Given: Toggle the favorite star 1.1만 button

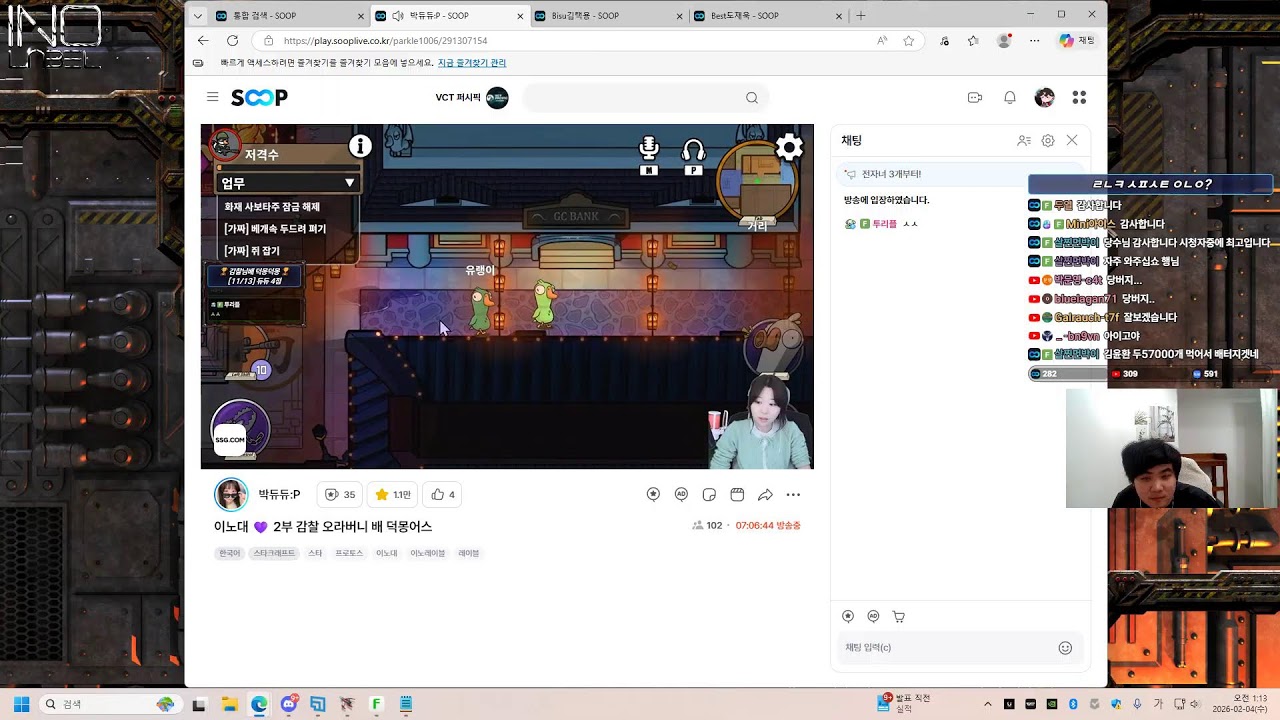Looking at the screenshot, I should [392, 494].
